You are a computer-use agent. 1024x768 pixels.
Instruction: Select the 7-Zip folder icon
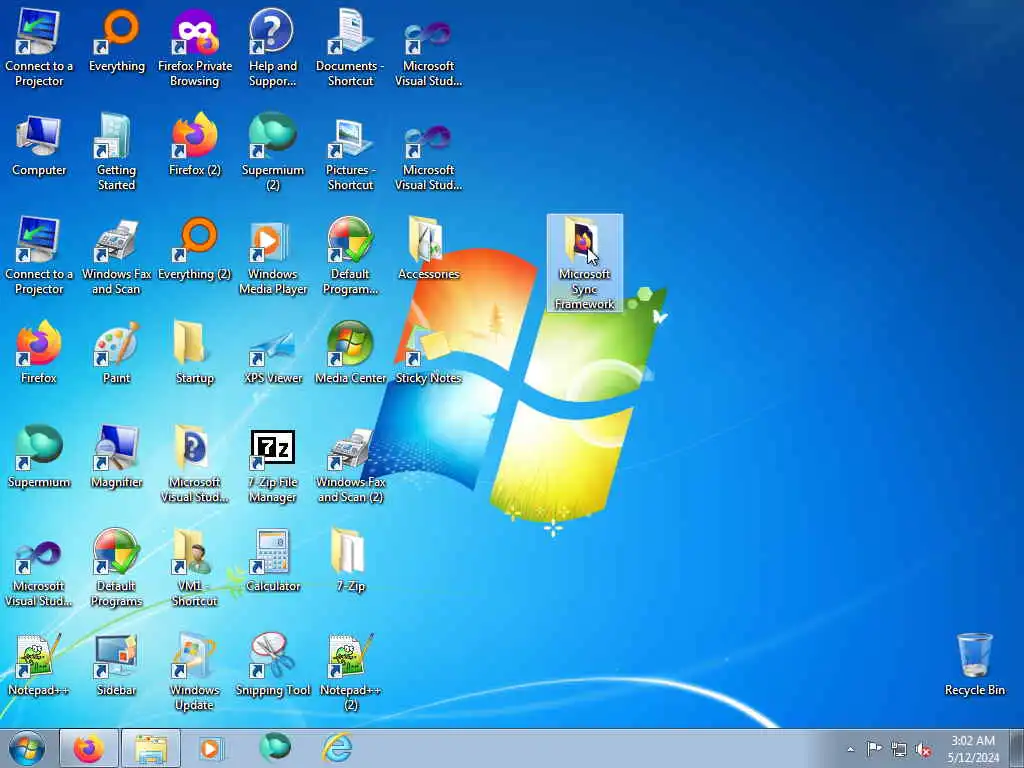350,560
